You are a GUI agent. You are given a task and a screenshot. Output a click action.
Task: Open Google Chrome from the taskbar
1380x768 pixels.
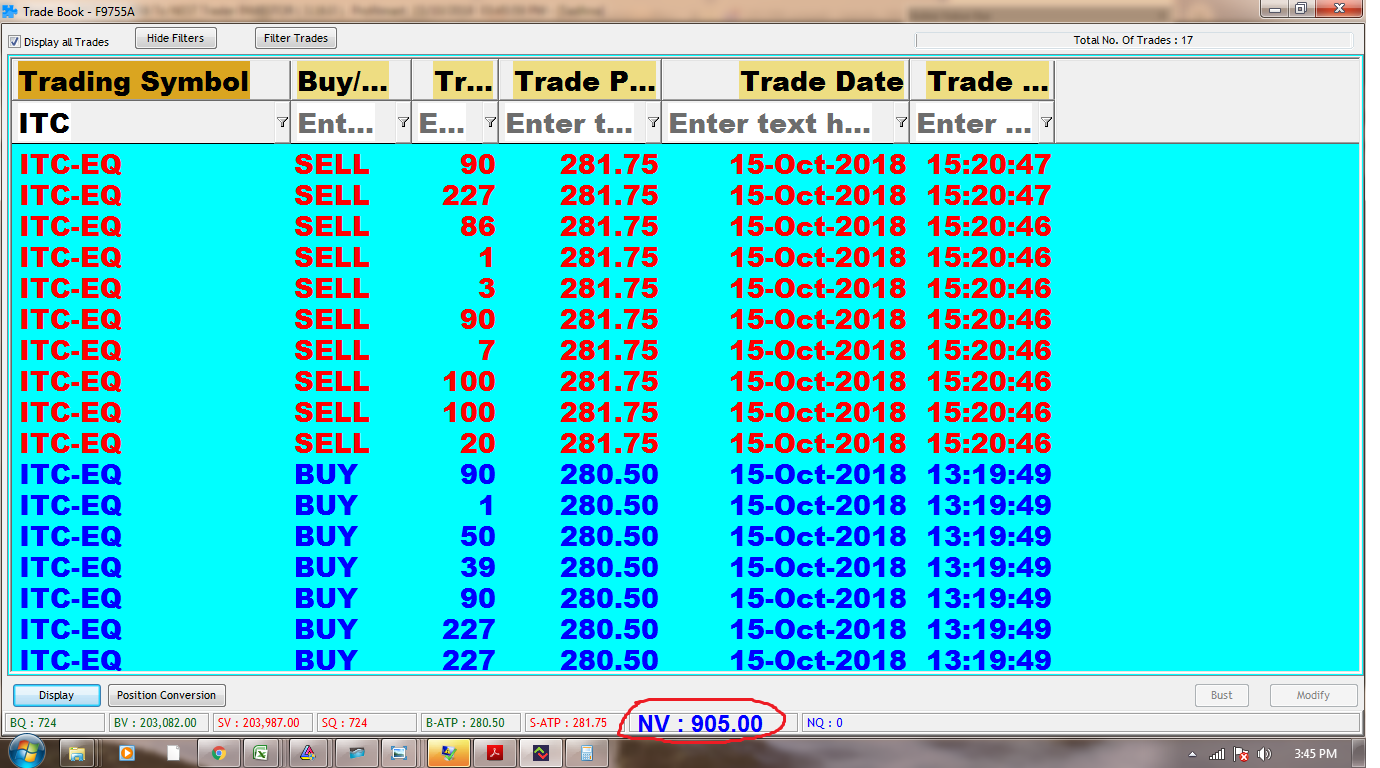(x=219, y=753)
